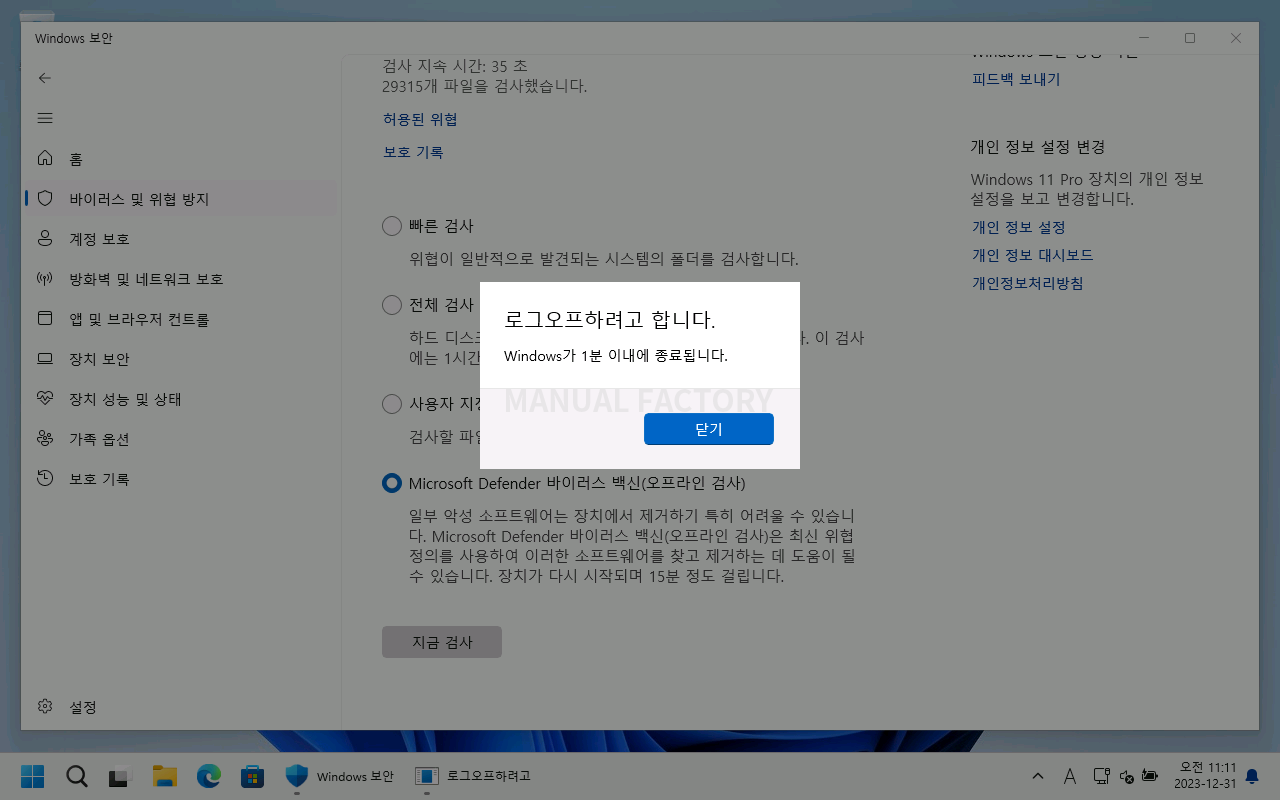1280x800 pixels.
Task: Click the 로그오프하려고 합니다. dialog heading
Action: [610, 320]
